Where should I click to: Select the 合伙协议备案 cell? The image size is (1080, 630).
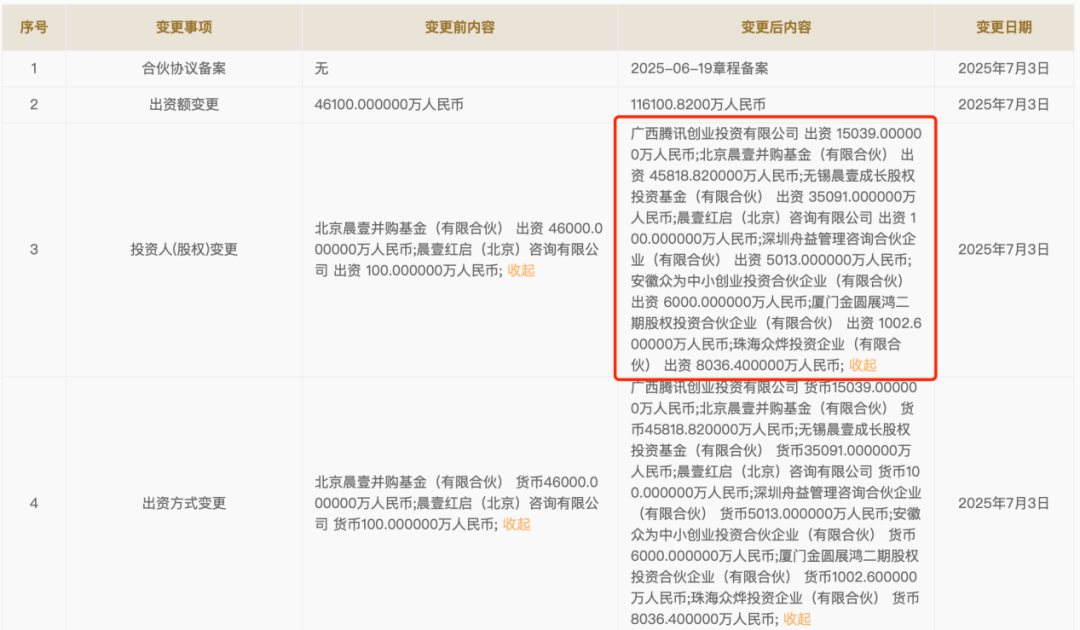[x=184, y=68]
